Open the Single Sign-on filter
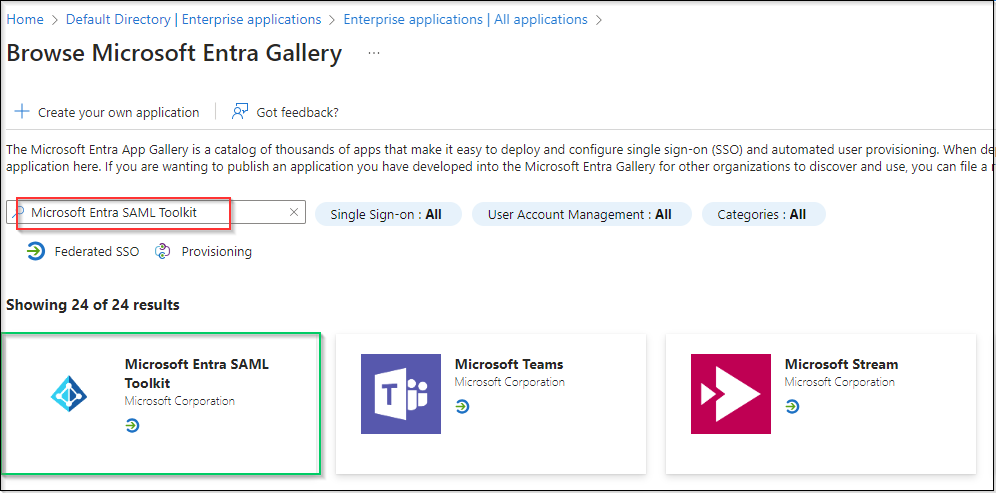The image size is (996, 493). pyautogui.click(x=388, y=215)
